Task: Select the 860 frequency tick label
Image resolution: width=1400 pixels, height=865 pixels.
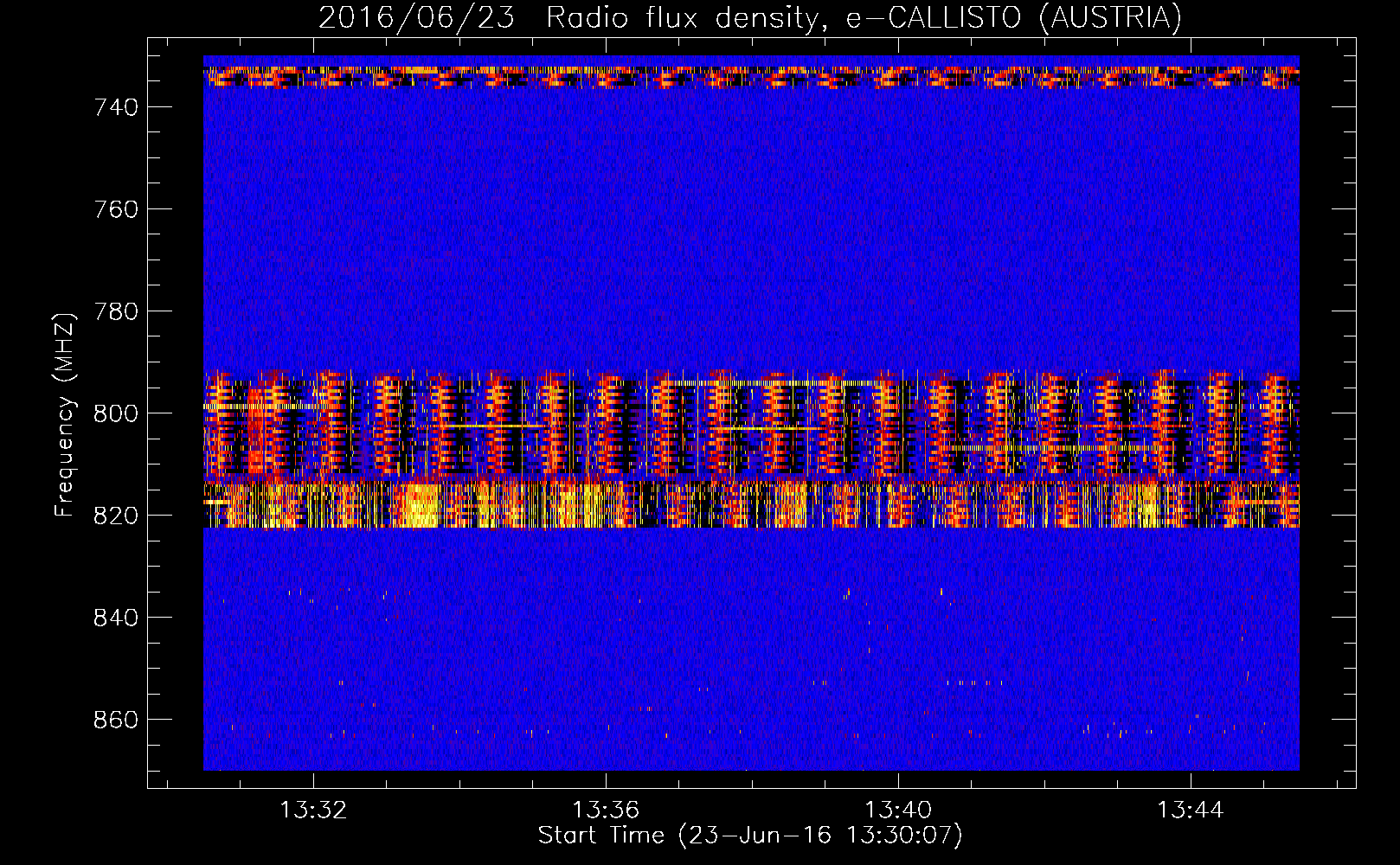Action: tap(116, 720)
